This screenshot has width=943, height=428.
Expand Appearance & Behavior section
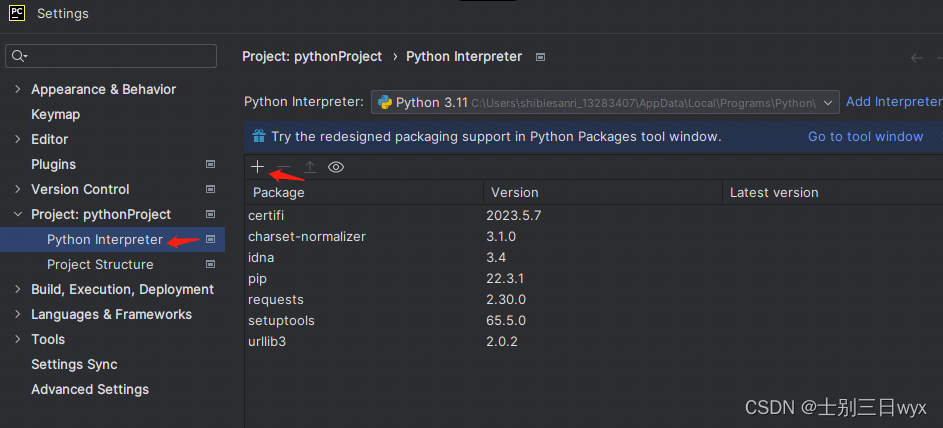pyautogui.click(x=17, y=89)
